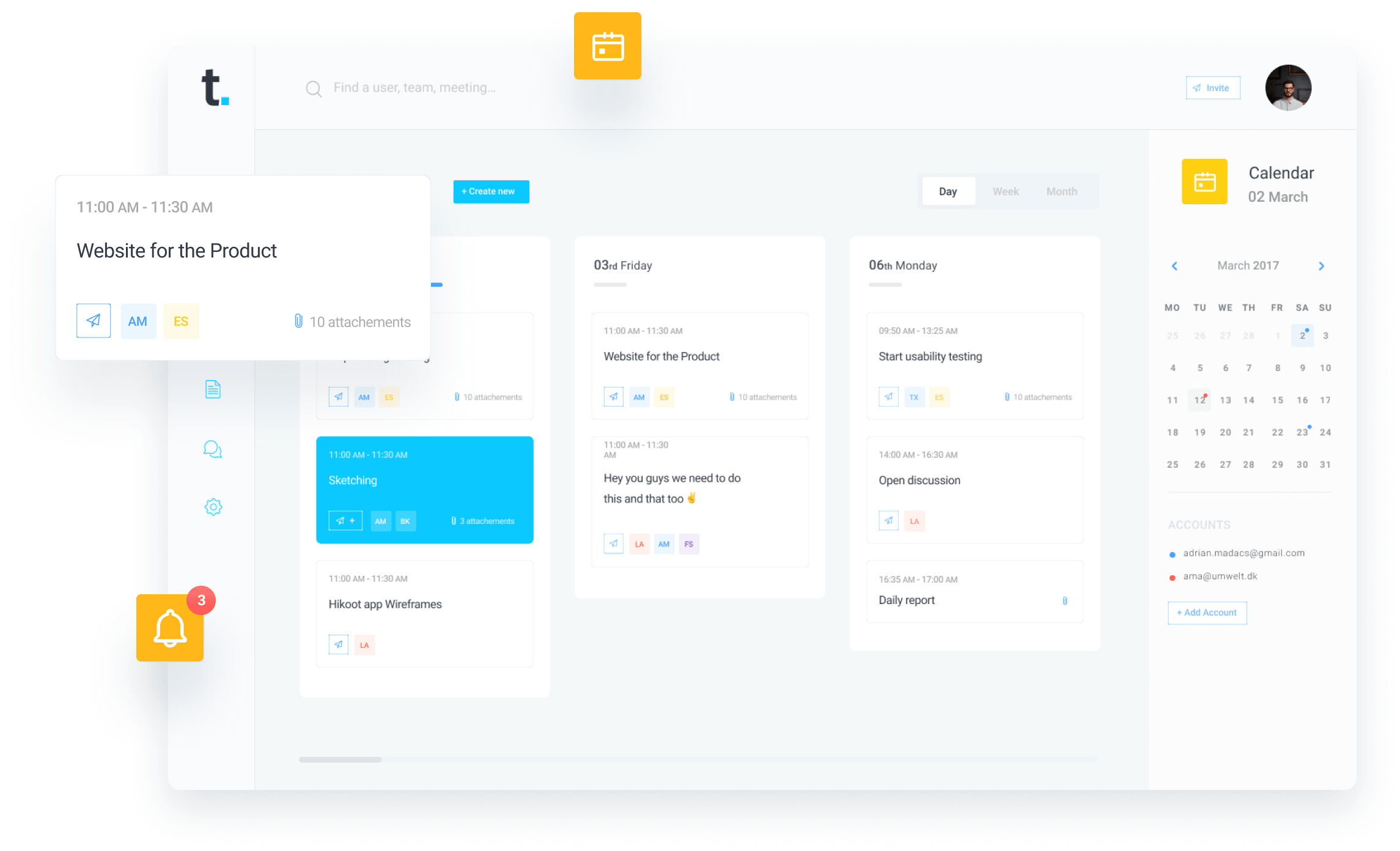1400x851 pixels.
Task: Click the Add Account button
Action: pyautogui.click(x=1207, y=613)
